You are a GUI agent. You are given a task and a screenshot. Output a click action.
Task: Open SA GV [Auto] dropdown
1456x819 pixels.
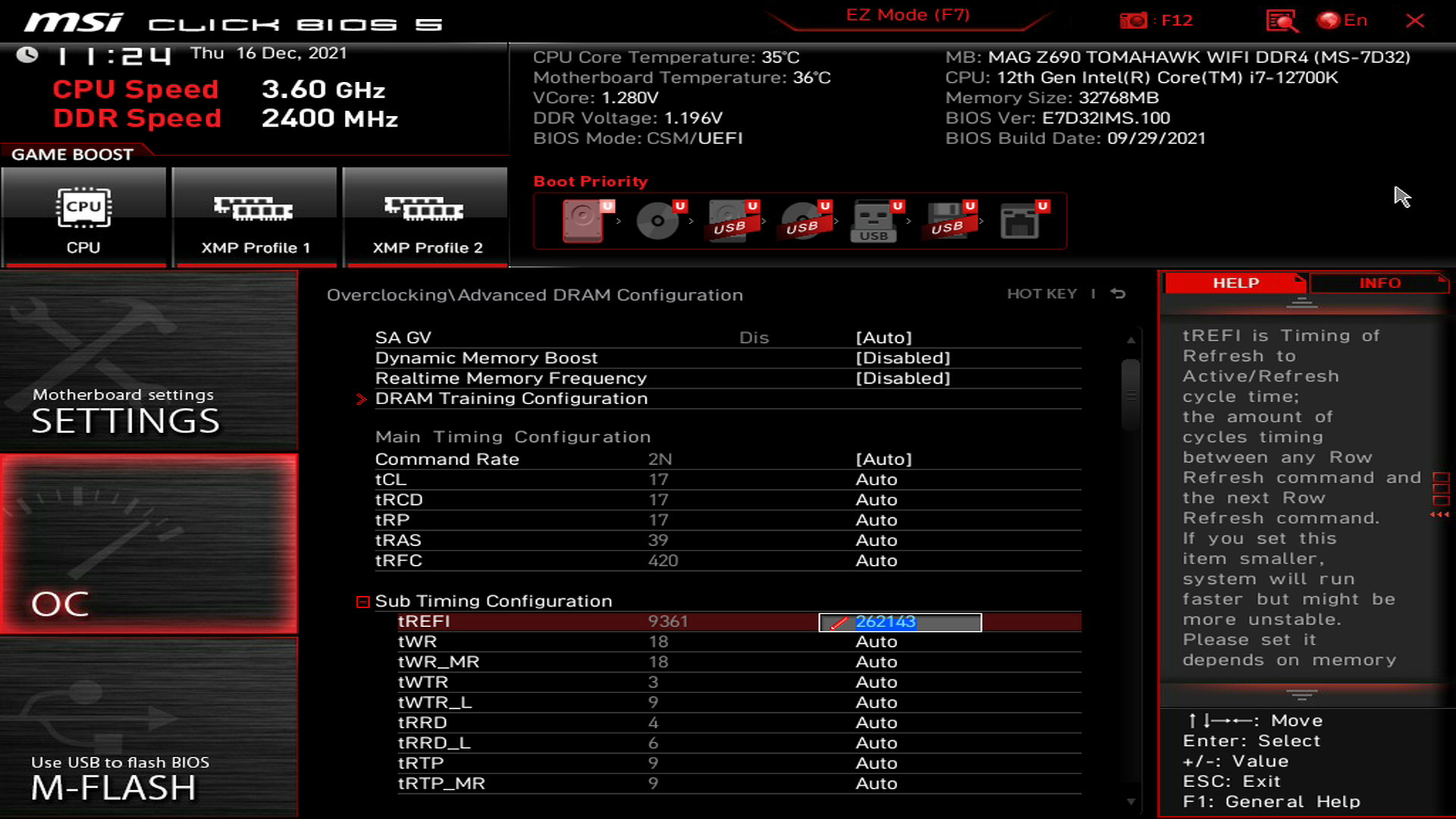pos(883,337)
